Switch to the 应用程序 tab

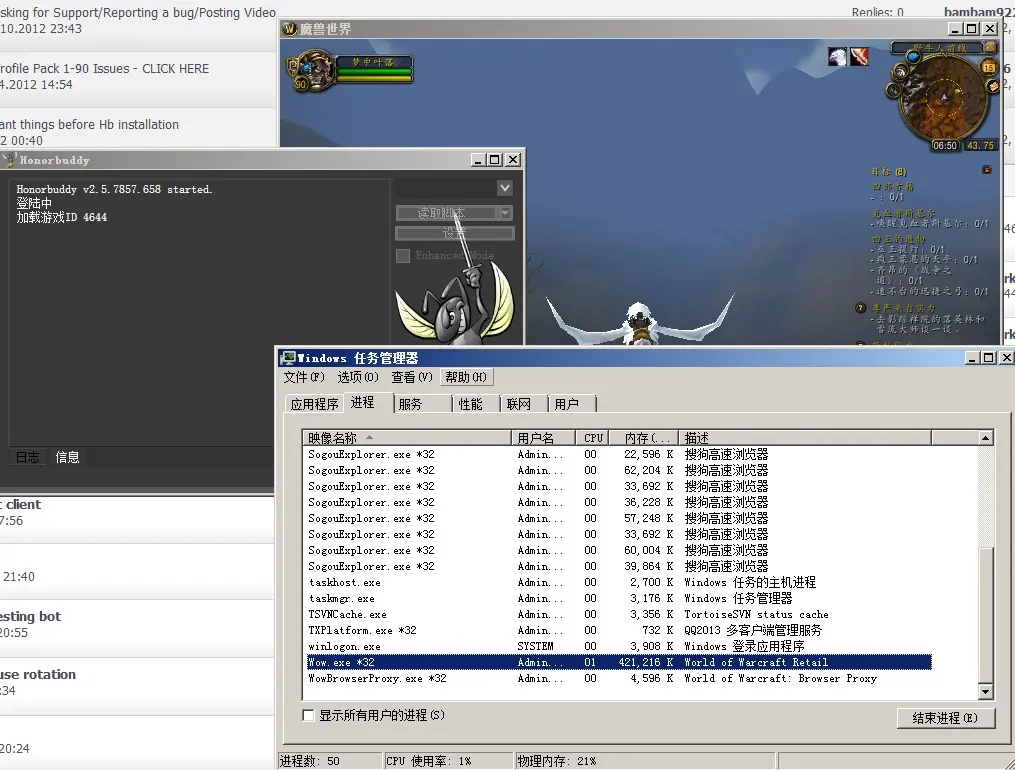(314, 404)
